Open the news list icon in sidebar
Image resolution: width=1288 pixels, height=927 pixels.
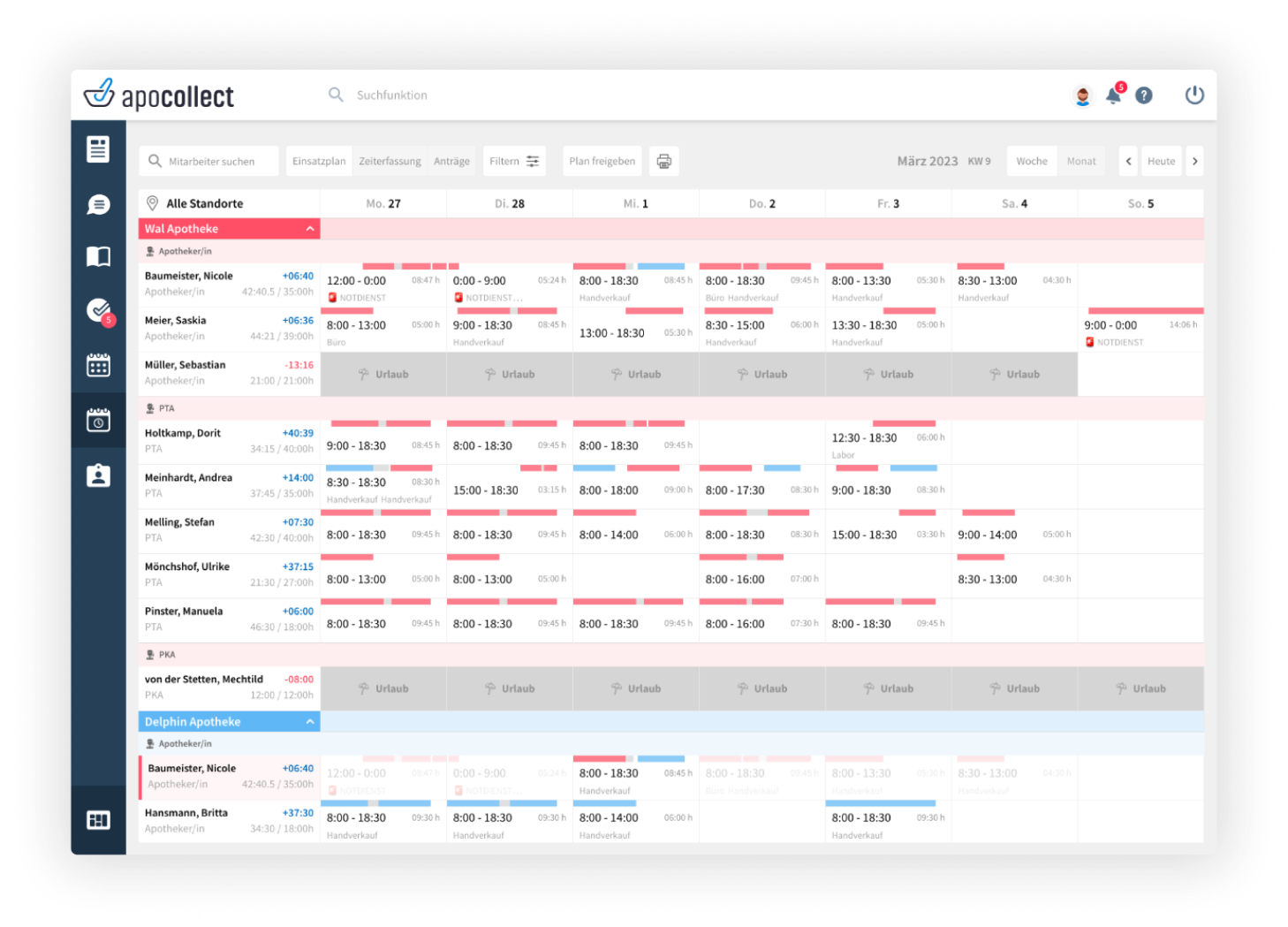coord(98,149)
